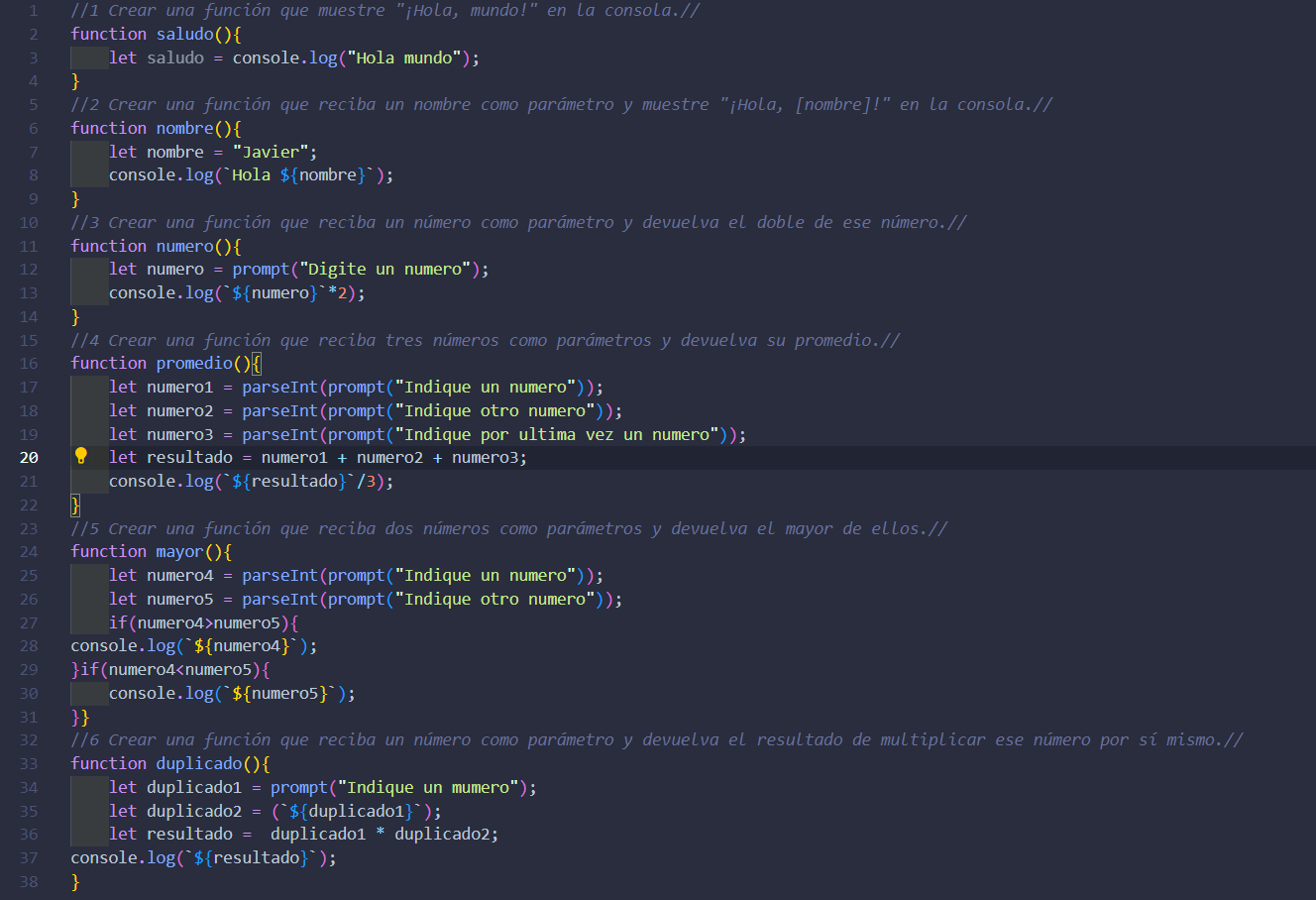Click the string "Javier" on line 7
The height and width of the screenshot is (900, 1316).
coord(271,152)
